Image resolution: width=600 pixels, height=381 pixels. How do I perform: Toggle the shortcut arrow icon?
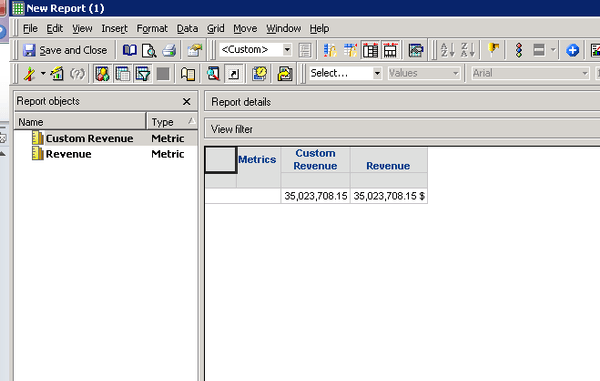(x=233, y=73)
